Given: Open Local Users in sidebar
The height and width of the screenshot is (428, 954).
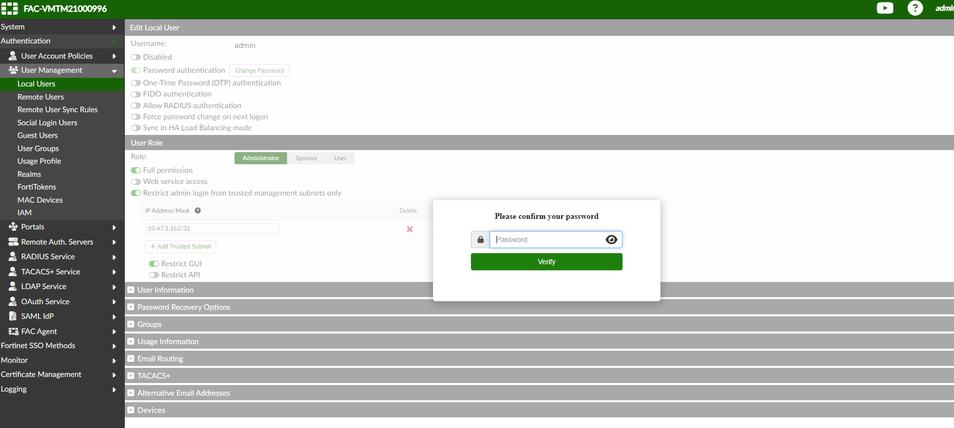Looking at the screenshot, I should pyautogui.click(x=62, y=84).
